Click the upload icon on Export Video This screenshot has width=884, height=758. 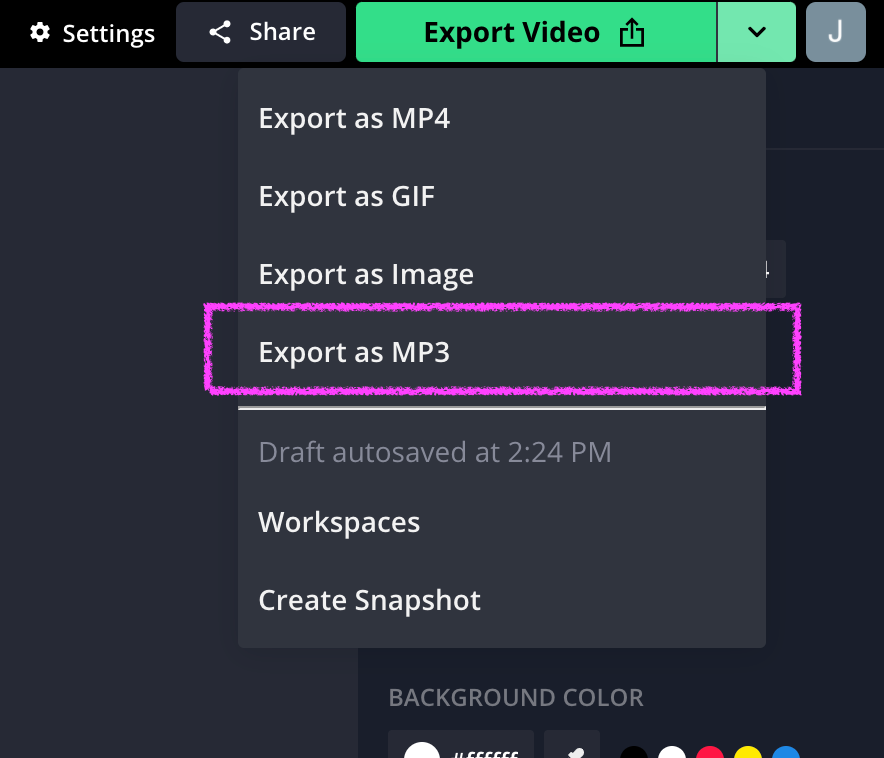tap(631, 33)
